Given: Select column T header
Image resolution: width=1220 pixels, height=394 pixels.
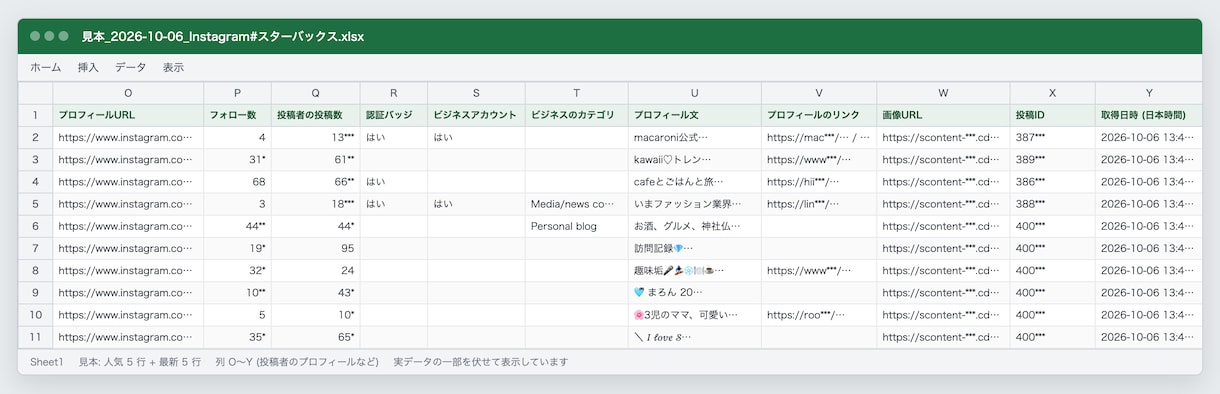Looking at the screenshot, I should (x=577, y=93).
